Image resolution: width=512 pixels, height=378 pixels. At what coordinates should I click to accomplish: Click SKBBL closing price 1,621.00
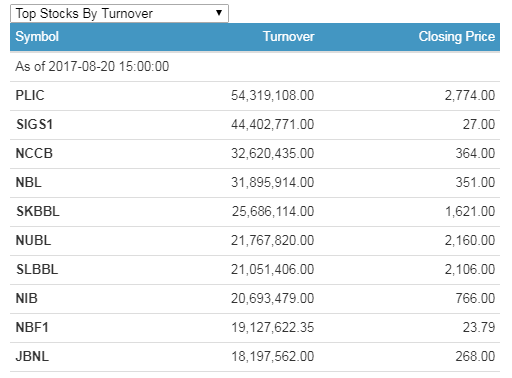(x=470, y=211)
